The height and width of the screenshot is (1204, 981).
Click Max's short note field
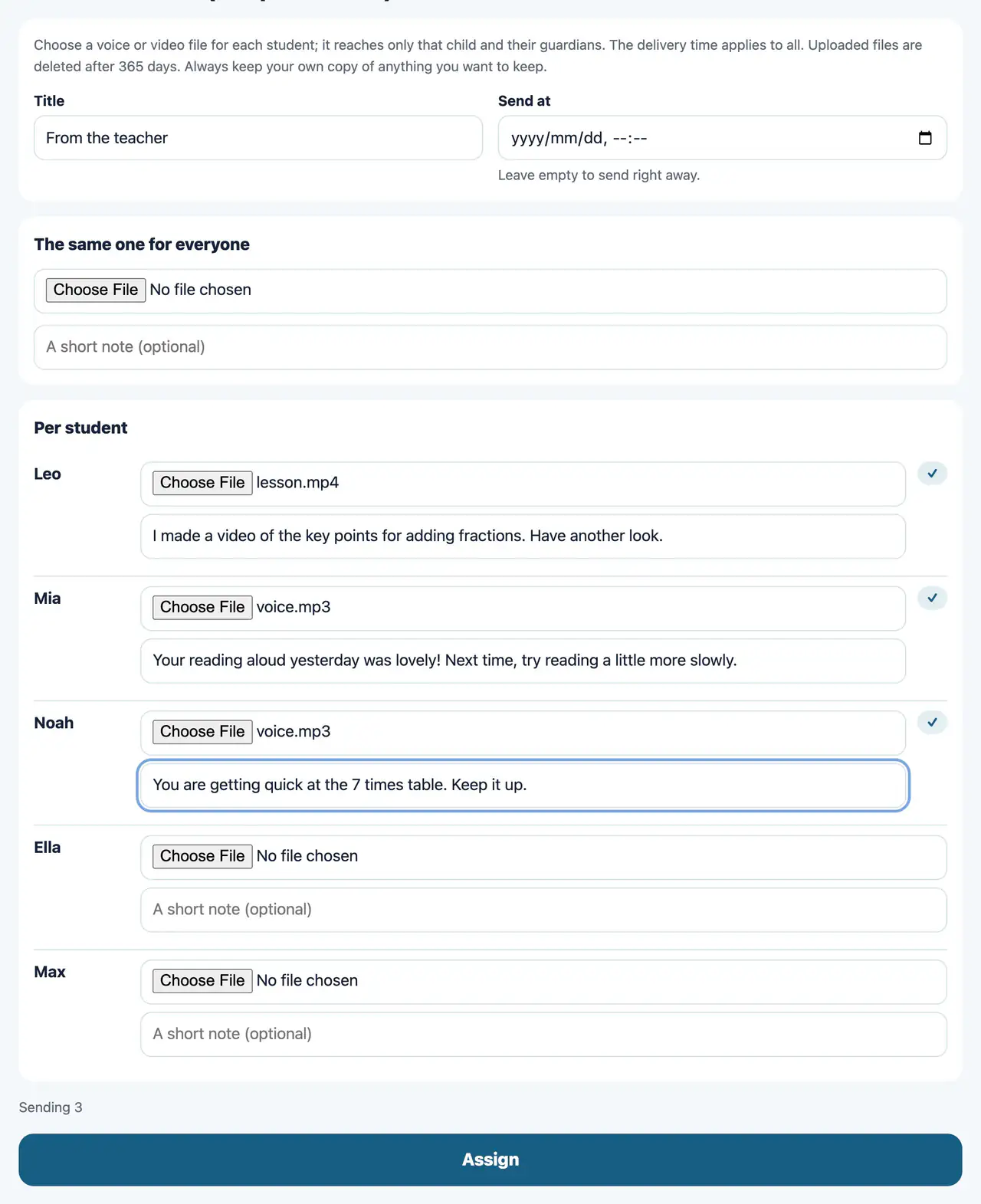coord(543,1035)
